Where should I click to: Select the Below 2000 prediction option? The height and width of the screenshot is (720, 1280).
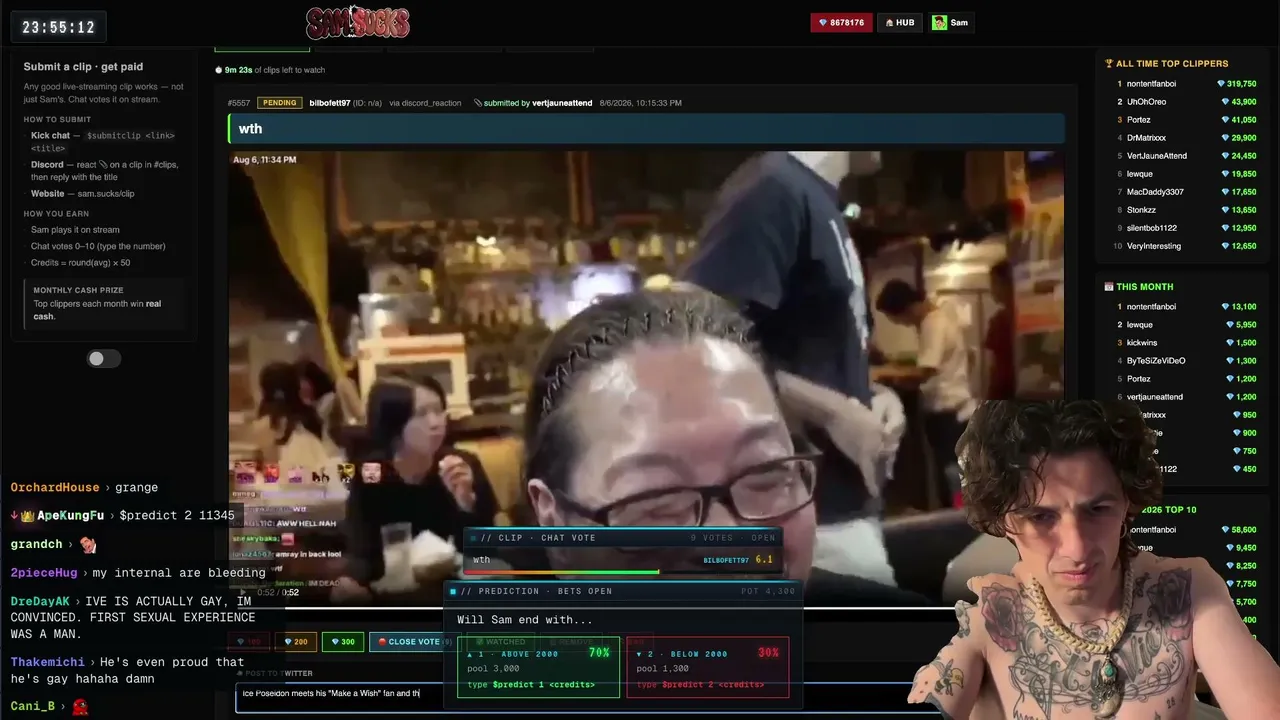tap(708, 667)
